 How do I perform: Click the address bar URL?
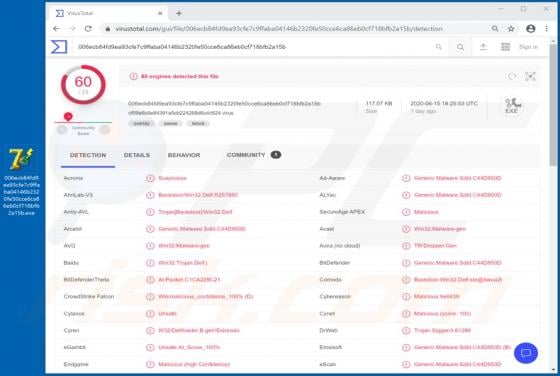click(x=279, y=29)
